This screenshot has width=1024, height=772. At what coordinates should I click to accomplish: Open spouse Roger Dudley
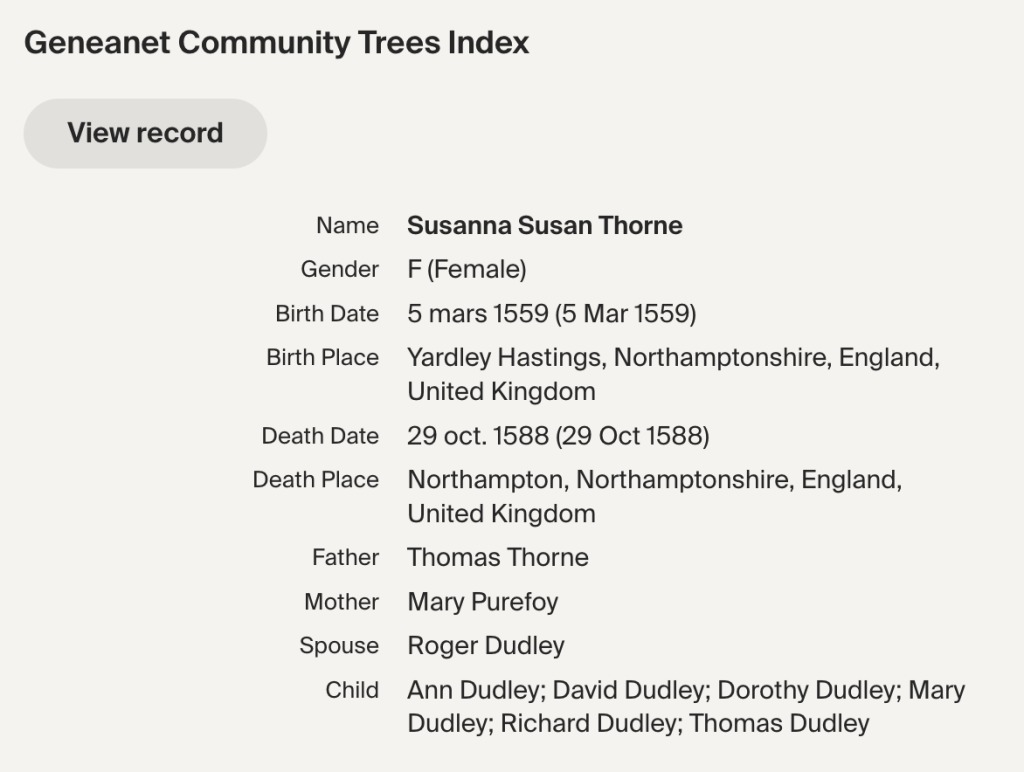(x=485, y=645)
